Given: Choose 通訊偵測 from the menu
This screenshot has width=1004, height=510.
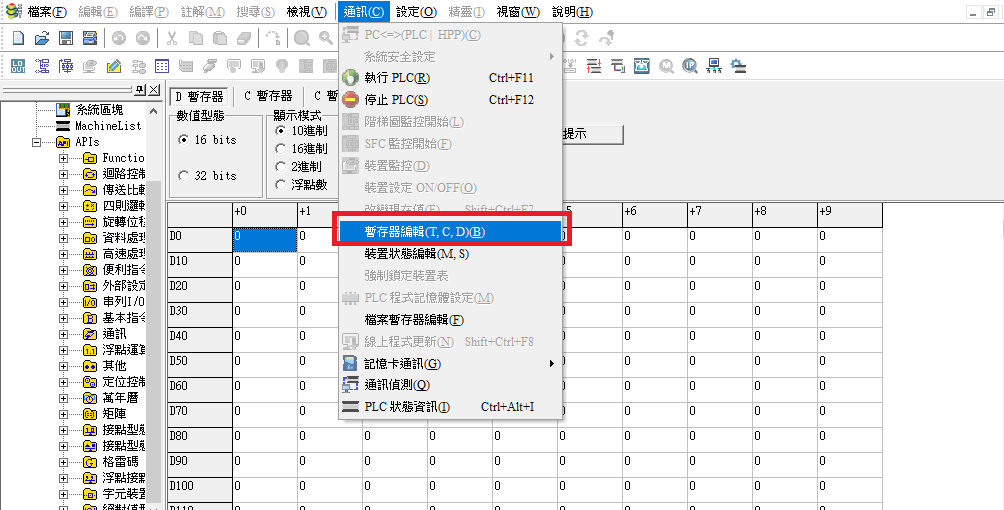Looking at the screenshot, I should coord(397,385).
